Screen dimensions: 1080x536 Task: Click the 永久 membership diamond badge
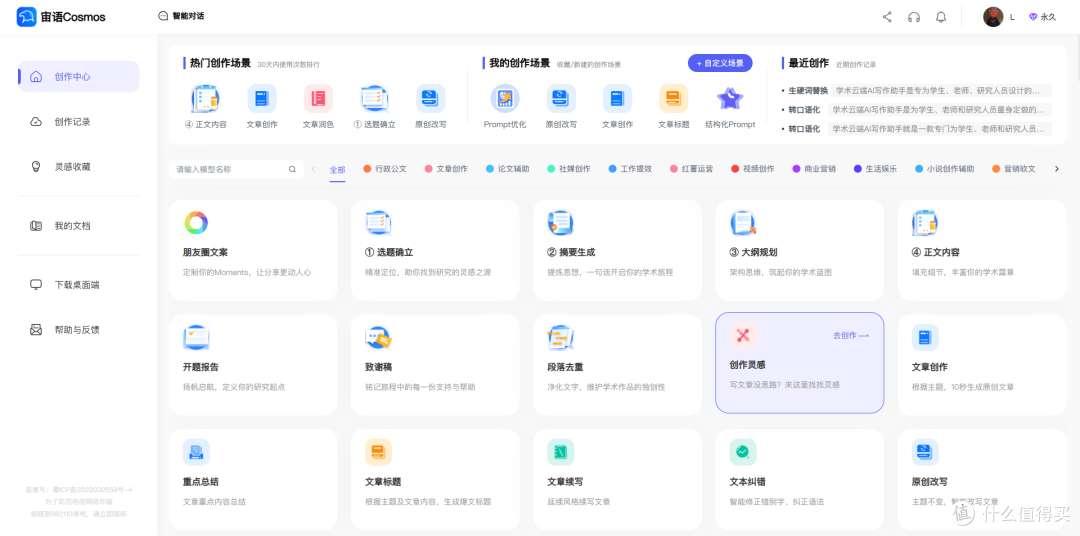coord(1042,17)
